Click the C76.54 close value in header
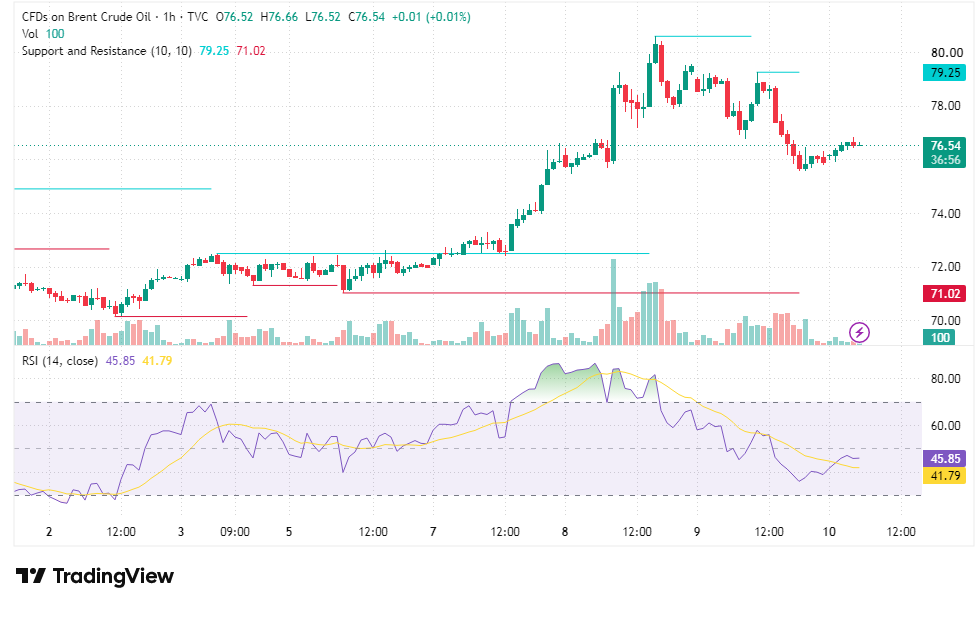The width and height of the screenshot is (980, 631). coord(366,17)
